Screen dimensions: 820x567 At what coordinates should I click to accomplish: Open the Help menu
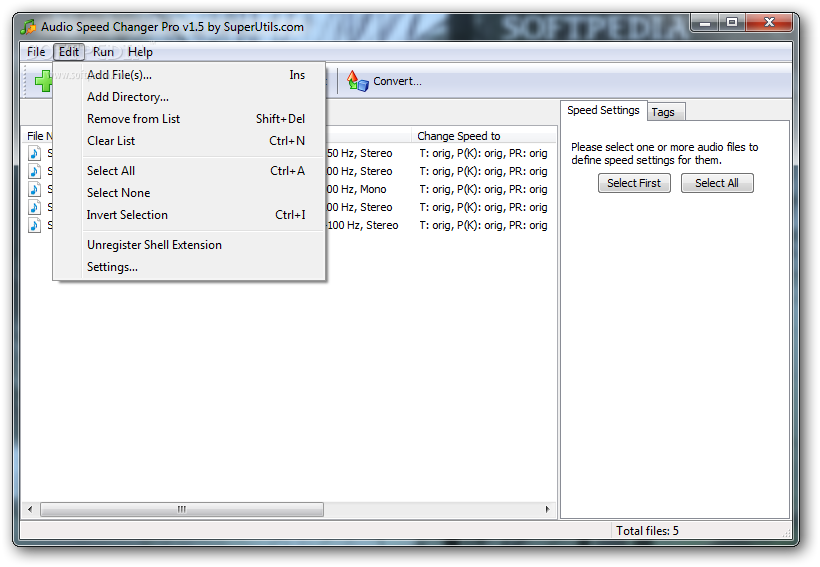[x=140, y=52]
